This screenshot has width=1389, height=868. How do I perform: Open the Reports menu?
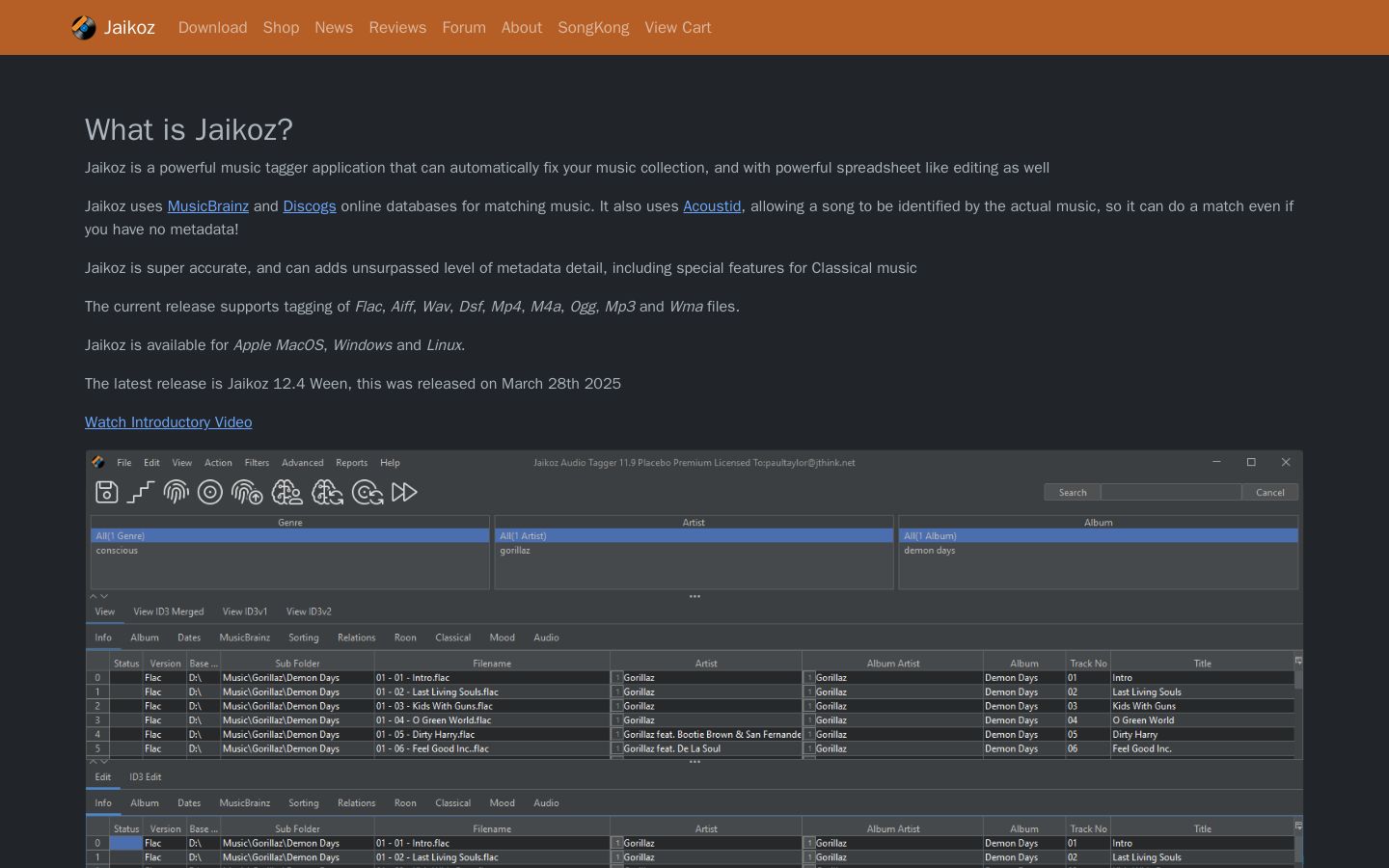351,463
